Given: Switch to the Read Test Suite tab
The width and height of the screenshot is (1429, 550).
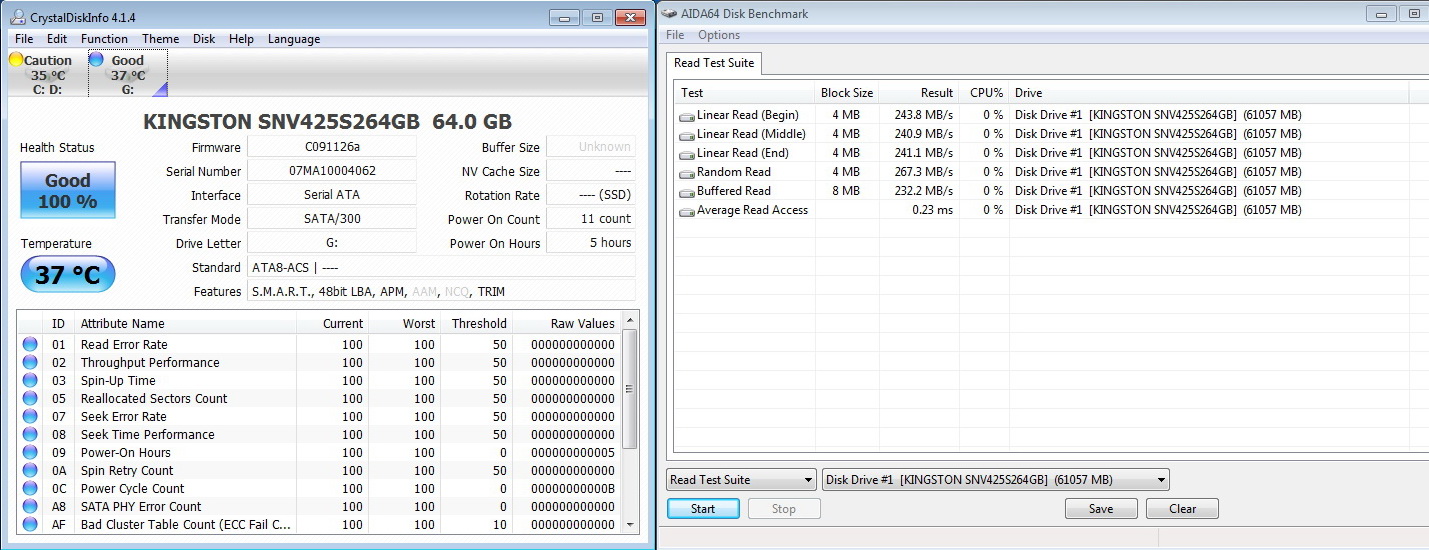Looking at the screenshot, I should coord(714,63).
